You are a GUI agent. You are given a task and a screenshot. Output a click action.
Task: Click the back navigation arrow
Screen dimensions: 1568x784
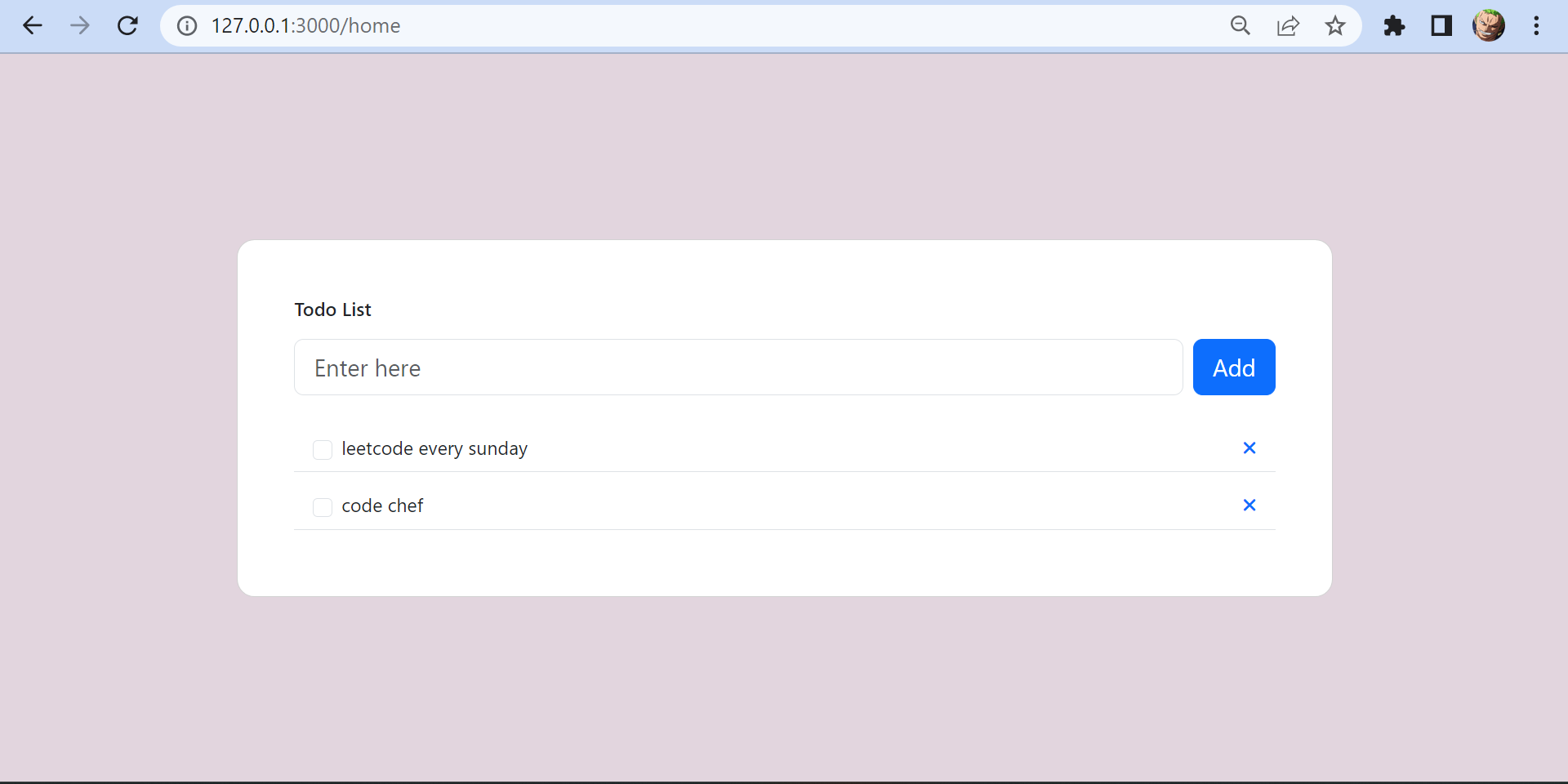(33, 25)
